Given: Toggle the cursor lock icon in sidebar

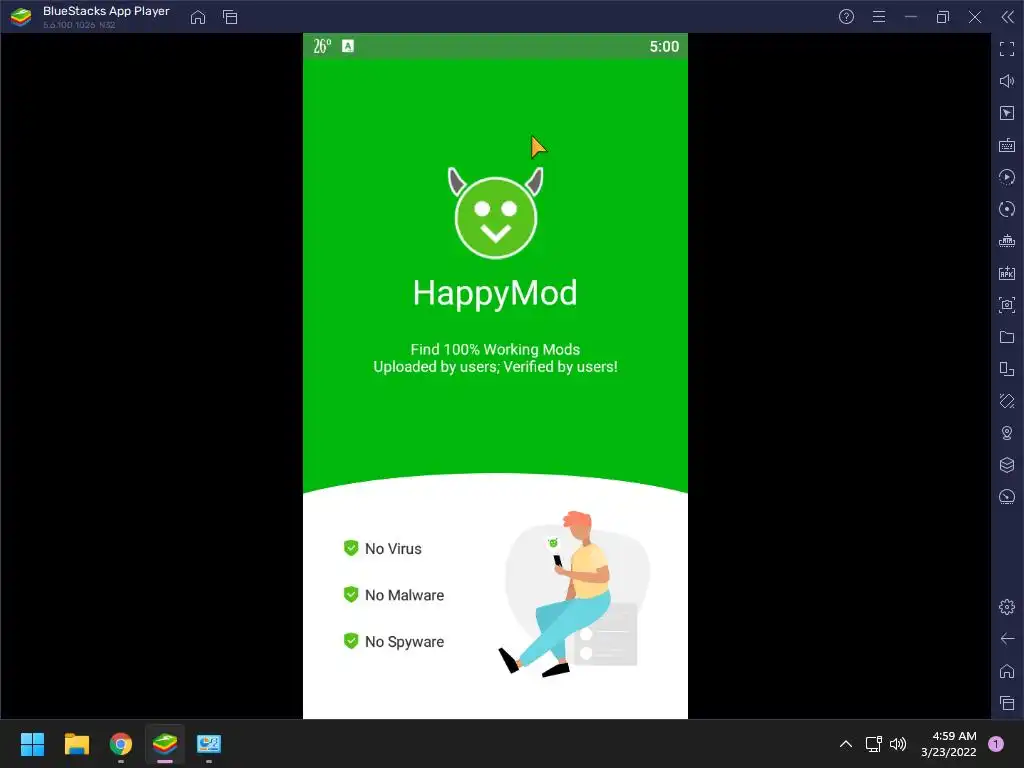Looking at the screenshot, I should pyautogui.click(x=1007, y=113).
